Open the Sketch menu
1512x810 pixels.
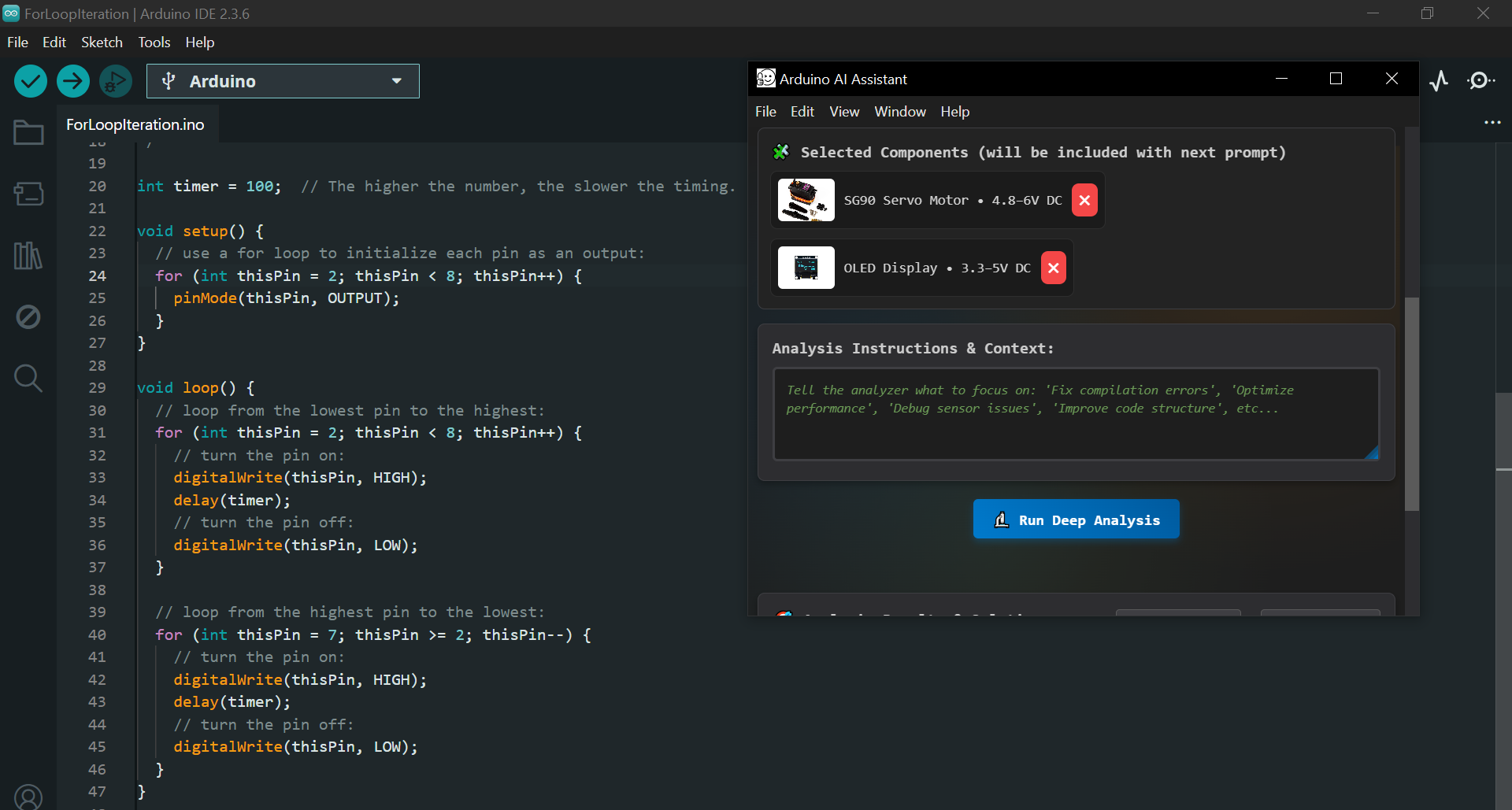click(102, 43)
